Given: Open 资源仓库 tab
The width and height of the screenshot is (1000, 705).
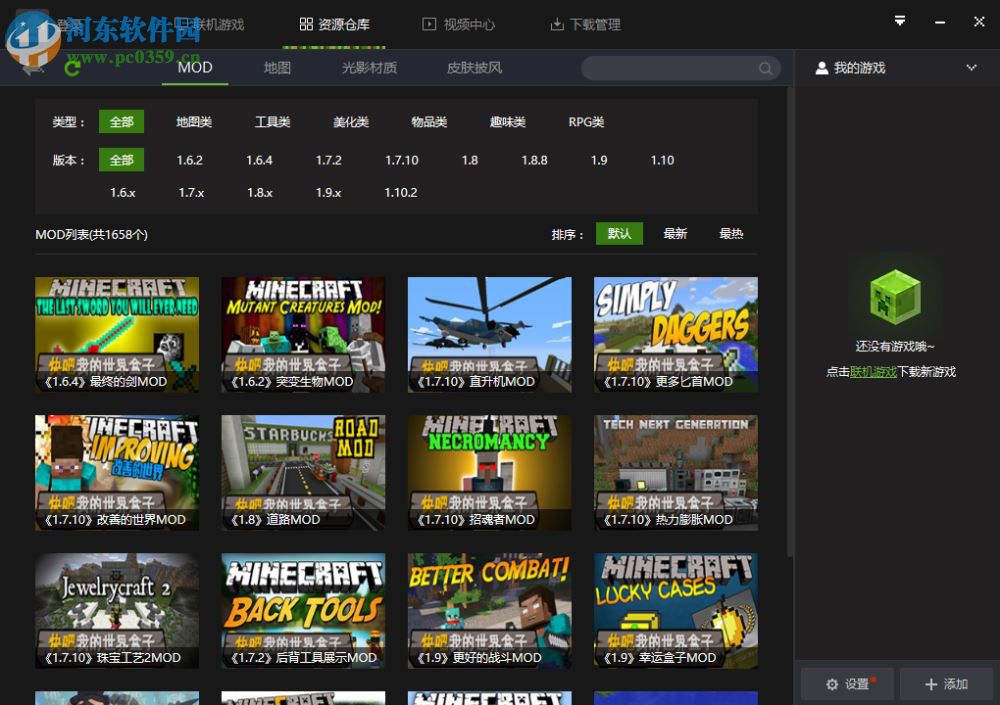Looking at the screenshot, I should [x=334, y=24].
